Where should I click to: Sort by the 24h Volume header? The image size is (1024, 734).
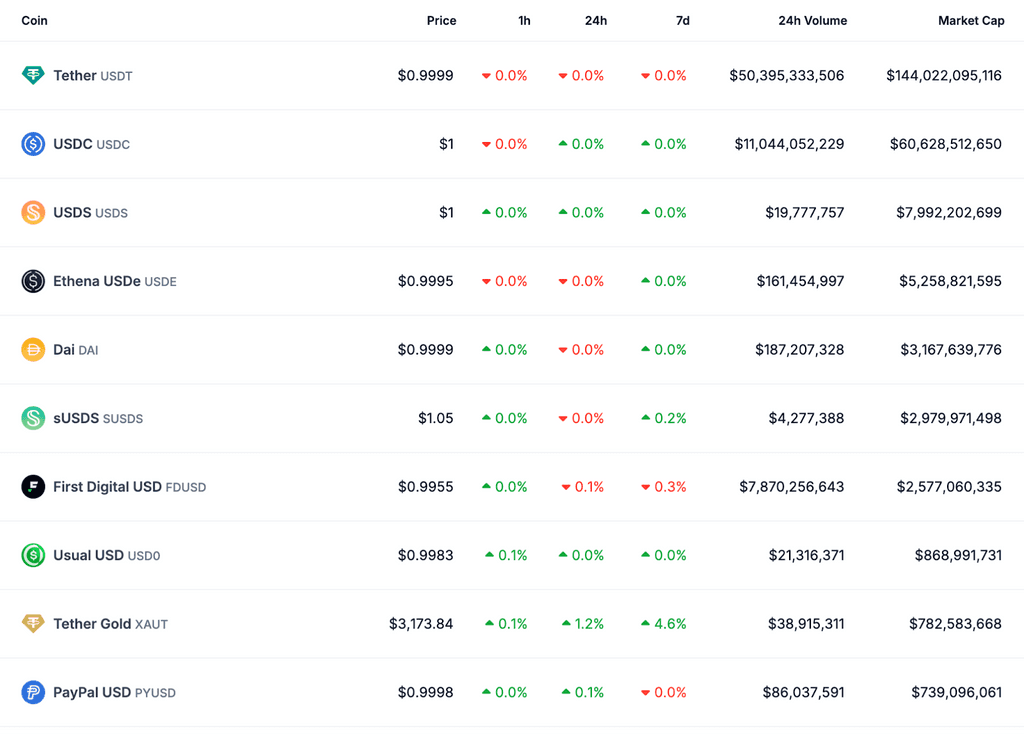812,21
